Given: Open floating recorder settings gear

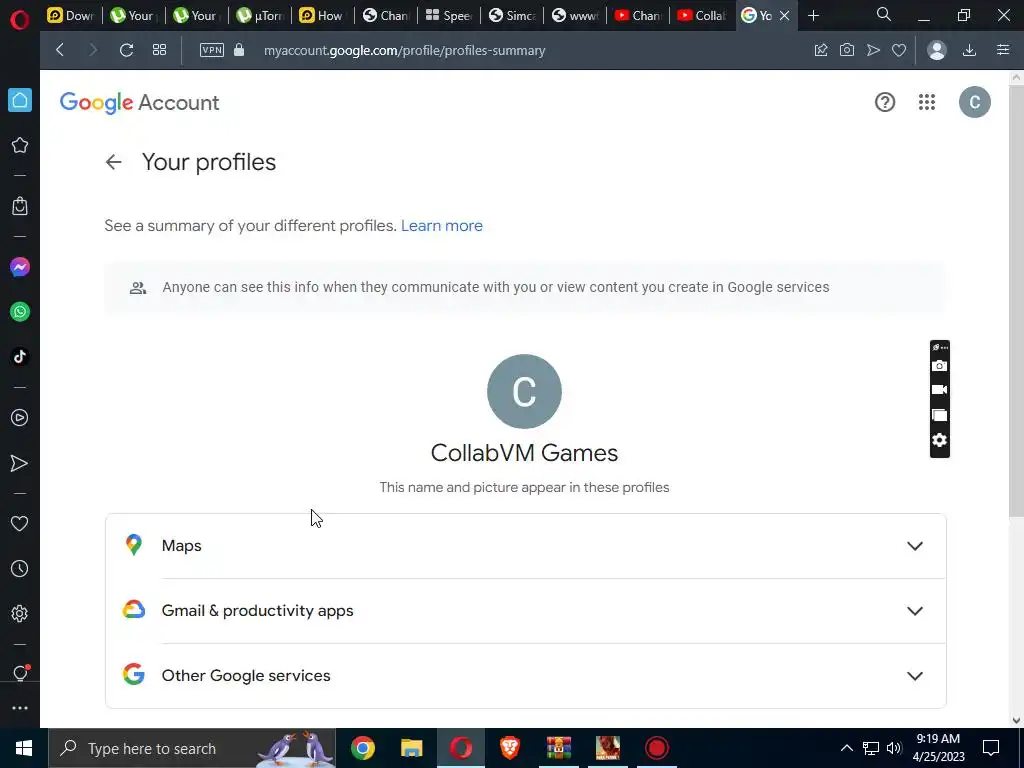Looking at the screenshot, I should [x=940, y=440].
